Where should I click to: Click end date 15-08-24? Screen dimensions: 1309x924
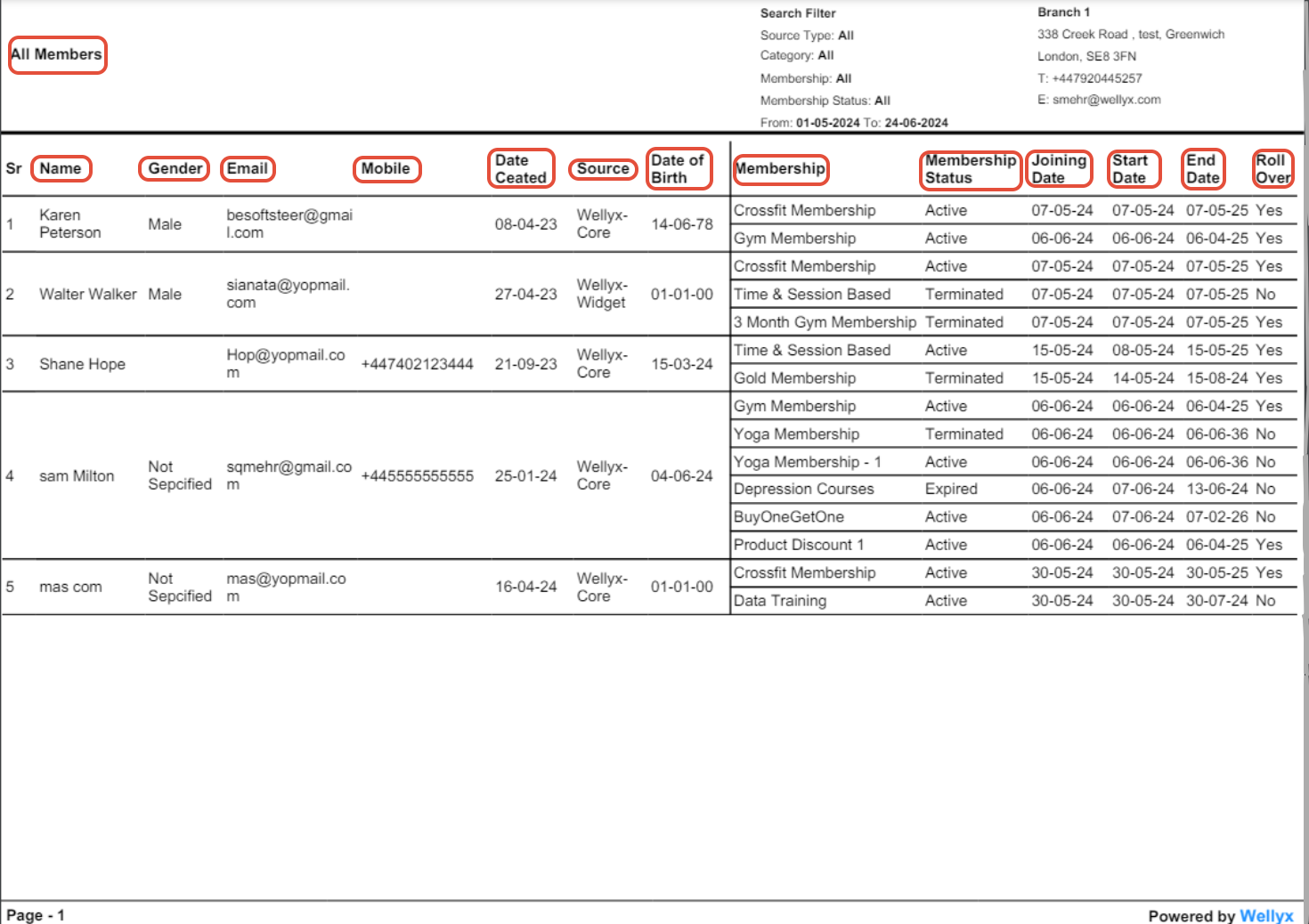[x=1217, y=378]
